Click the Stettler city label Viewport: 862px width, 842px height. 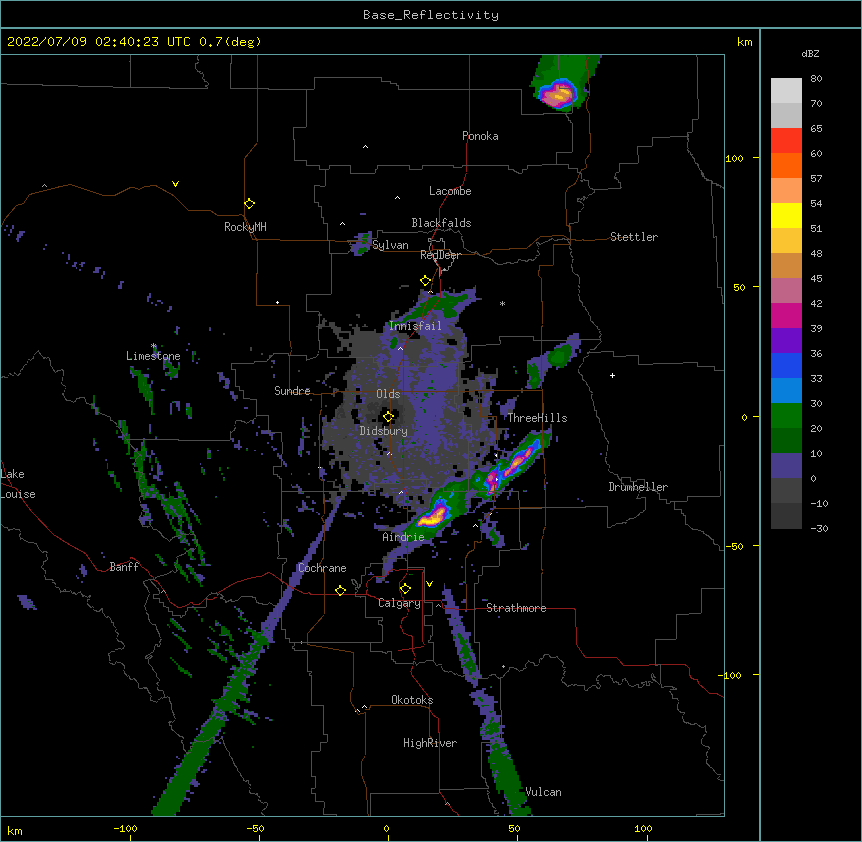634,237
